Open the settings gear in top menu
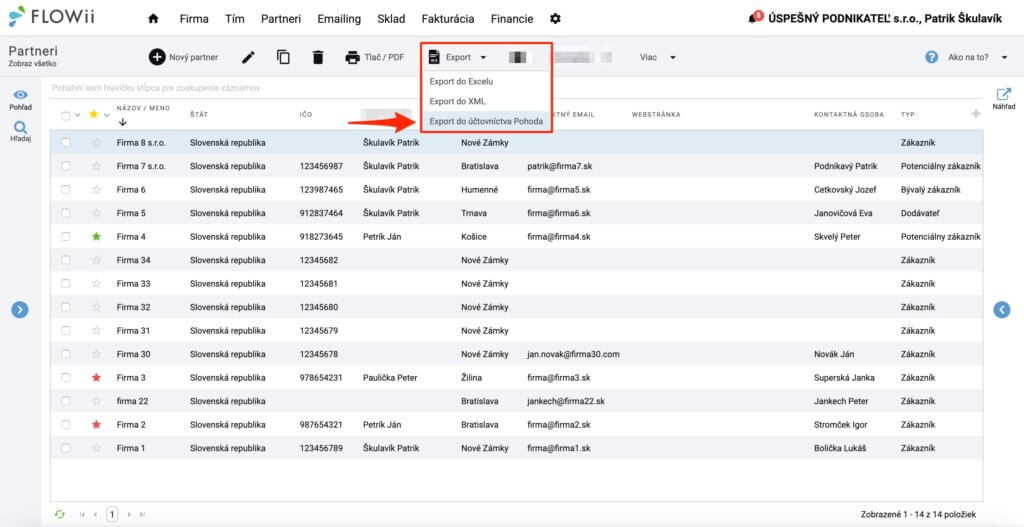Viewport: 1024px width, 527px height. [x=555, y=19]
